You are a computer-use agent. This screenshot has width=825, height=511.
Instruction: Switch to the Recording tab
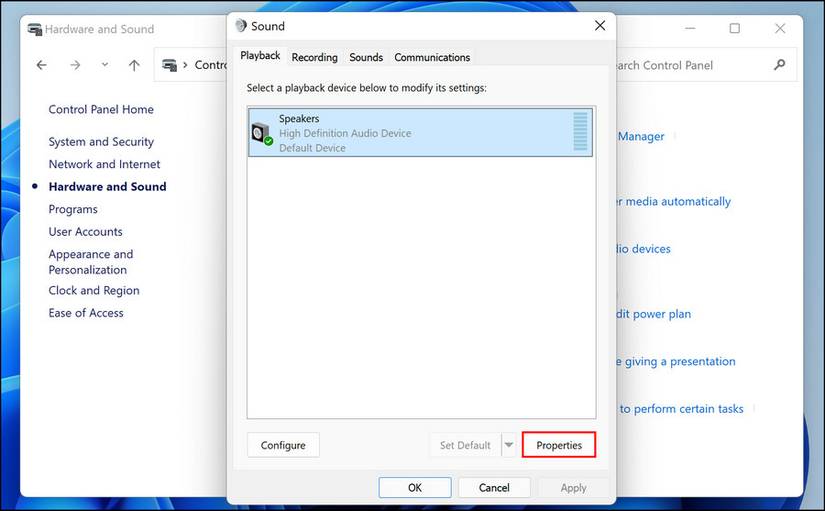[315, 57]
